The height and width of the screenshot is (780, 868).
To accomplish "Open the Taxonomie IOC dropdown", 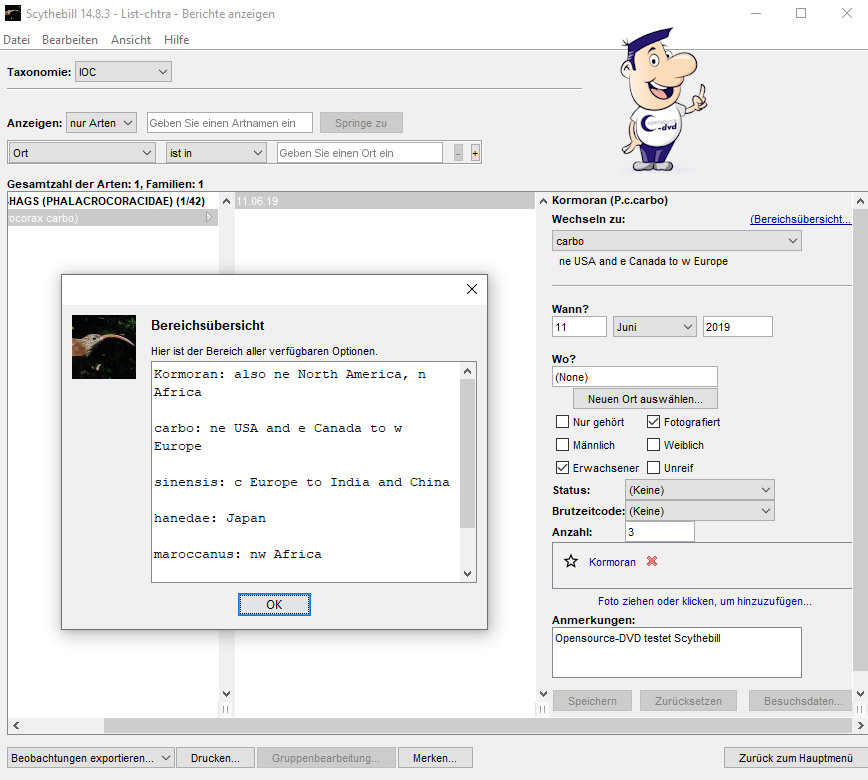I will [123, 72].
